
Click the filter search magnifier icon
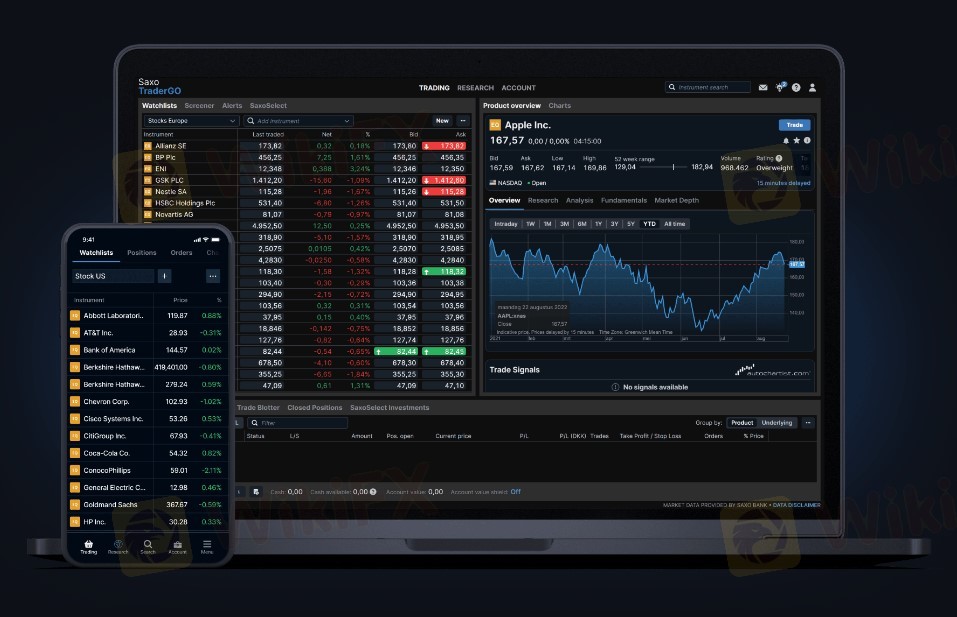(255, 423)
